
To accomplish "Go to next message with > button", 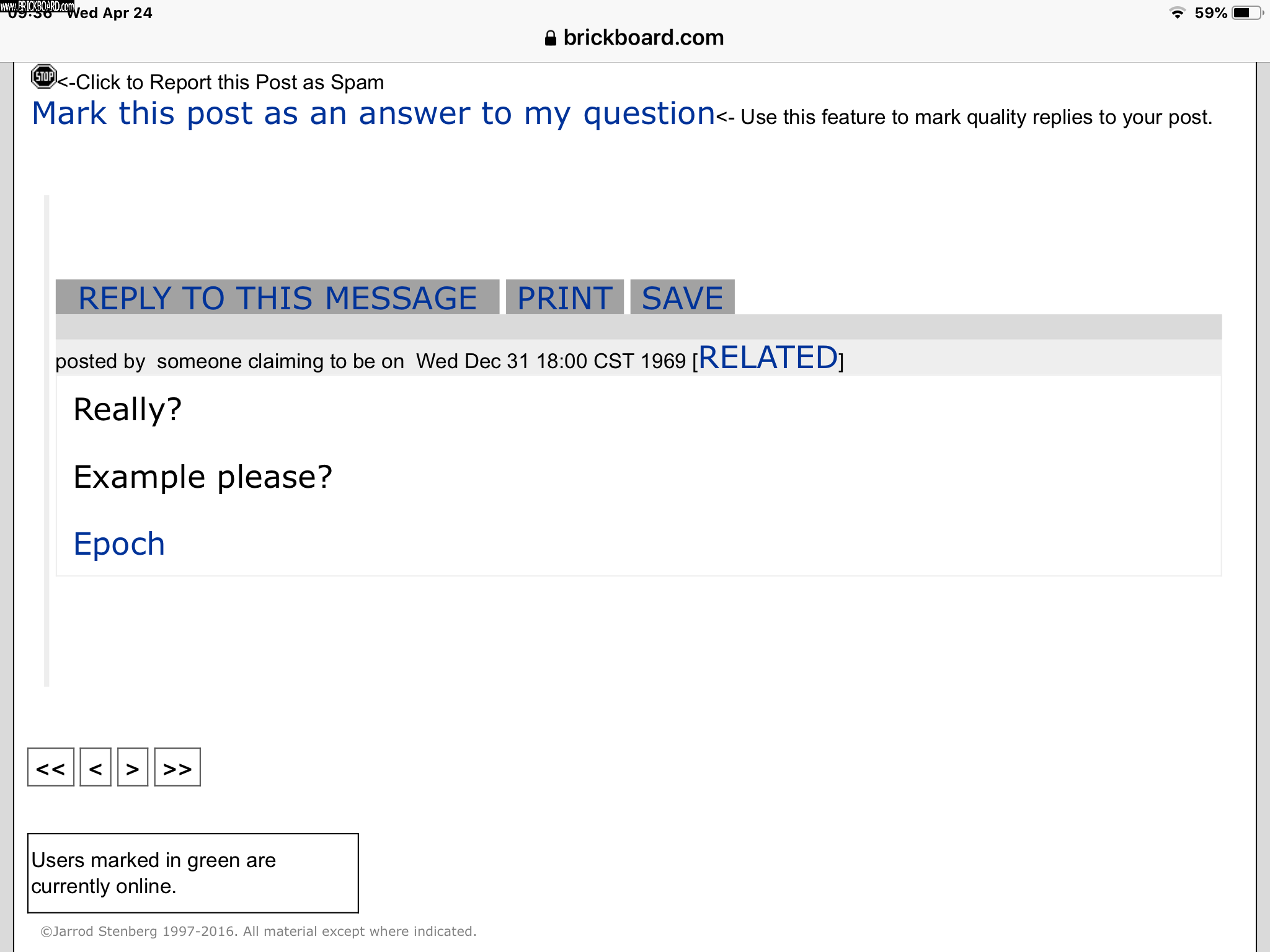I will coord(133,767).
